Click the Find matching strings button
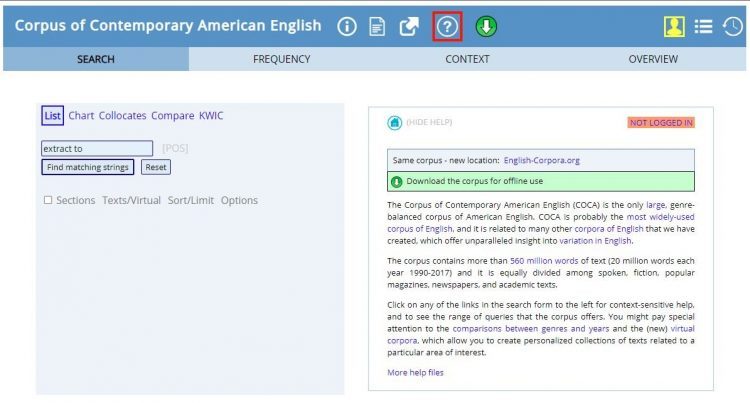 click(88, 167)
